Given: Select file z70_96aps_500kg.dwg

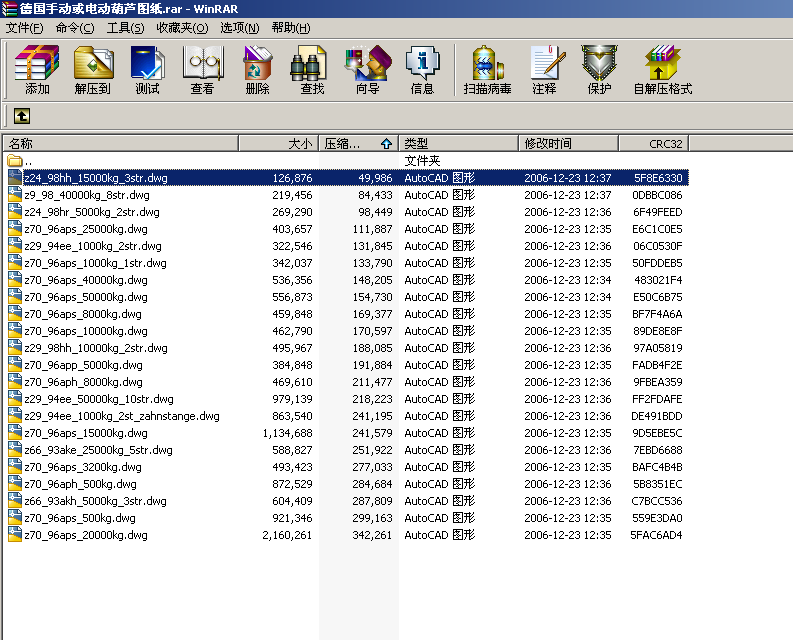Looking at the screenshot, I should 348,518.
